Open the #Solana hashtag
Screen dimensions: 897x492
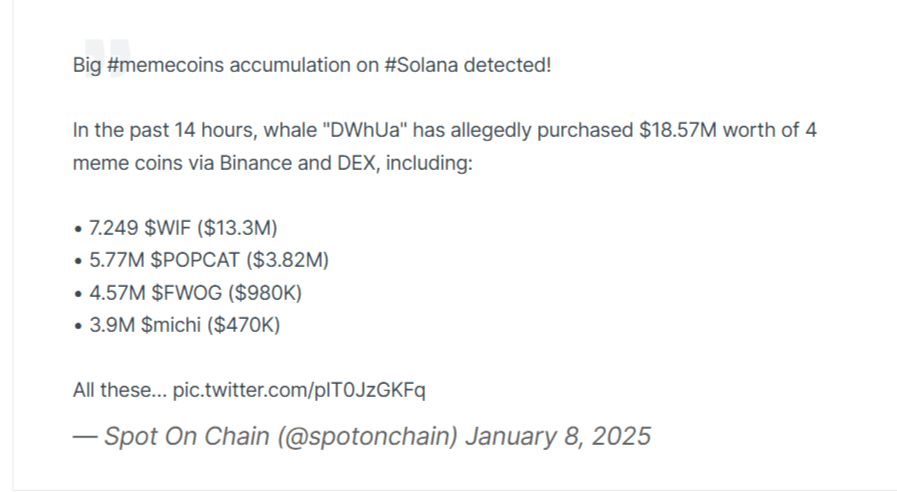[421, 65]
